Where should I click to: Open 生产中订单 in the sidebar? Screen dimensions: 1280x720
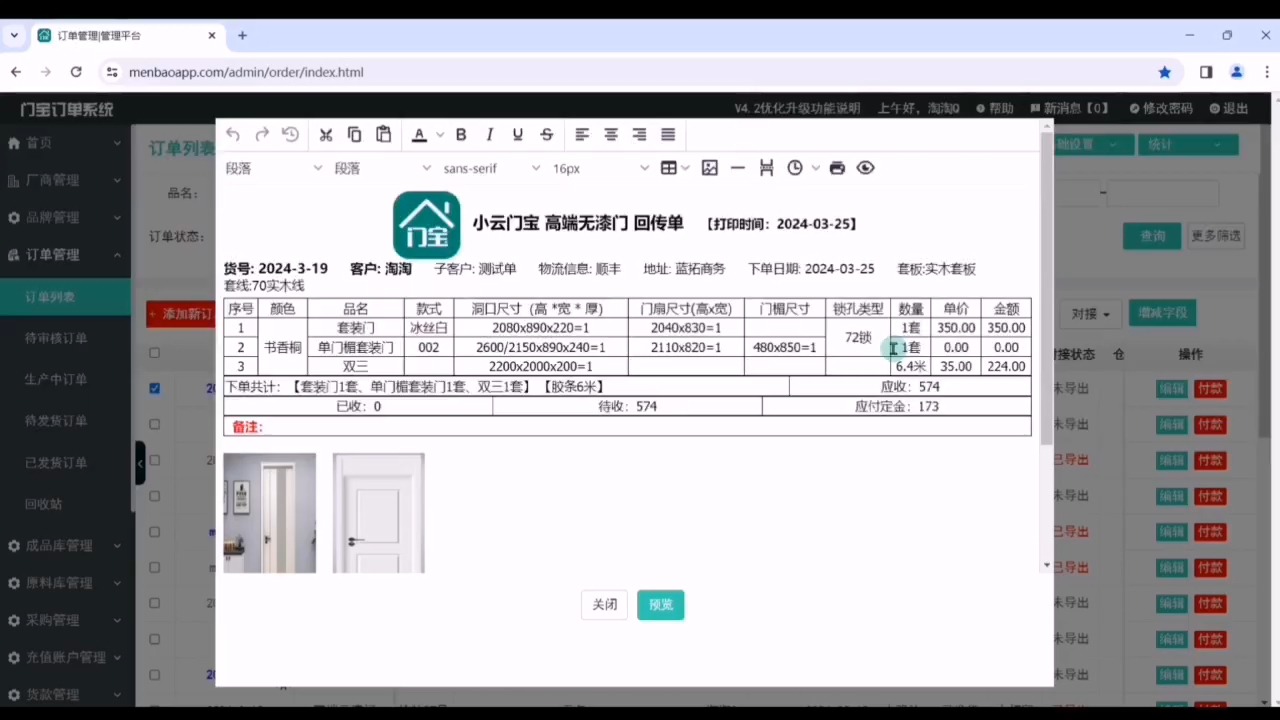tap(65, 379)
